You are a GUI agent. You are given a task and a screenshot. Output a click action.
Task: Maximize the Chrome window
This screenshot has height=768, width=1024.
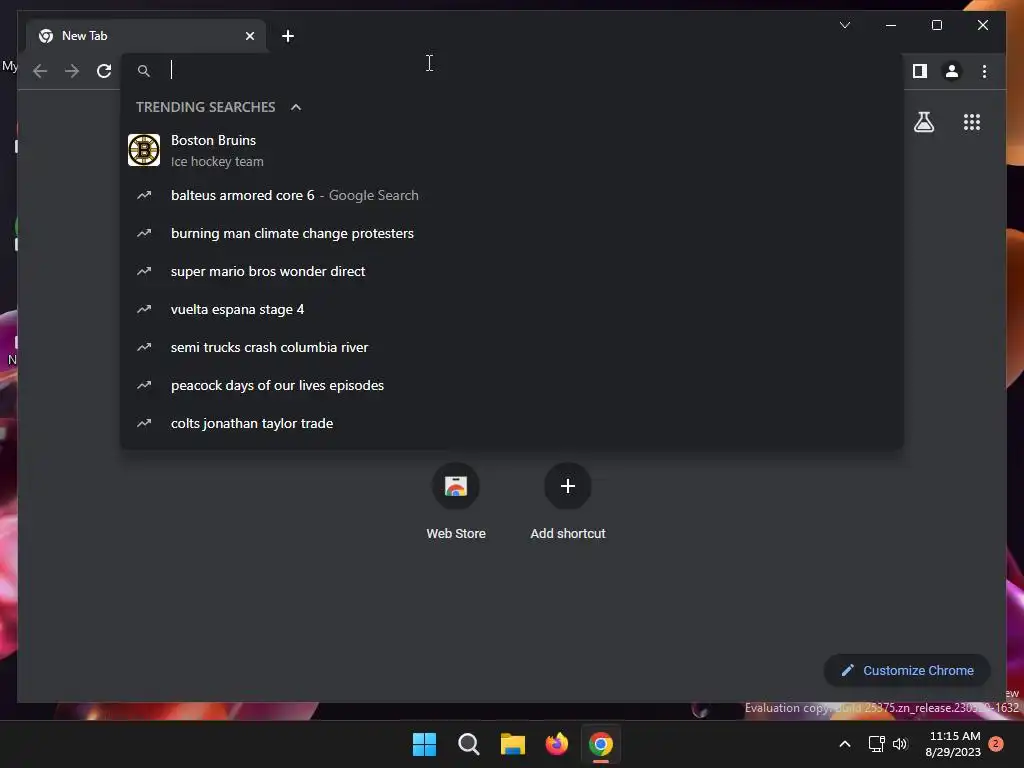click(x=936, y=25)
